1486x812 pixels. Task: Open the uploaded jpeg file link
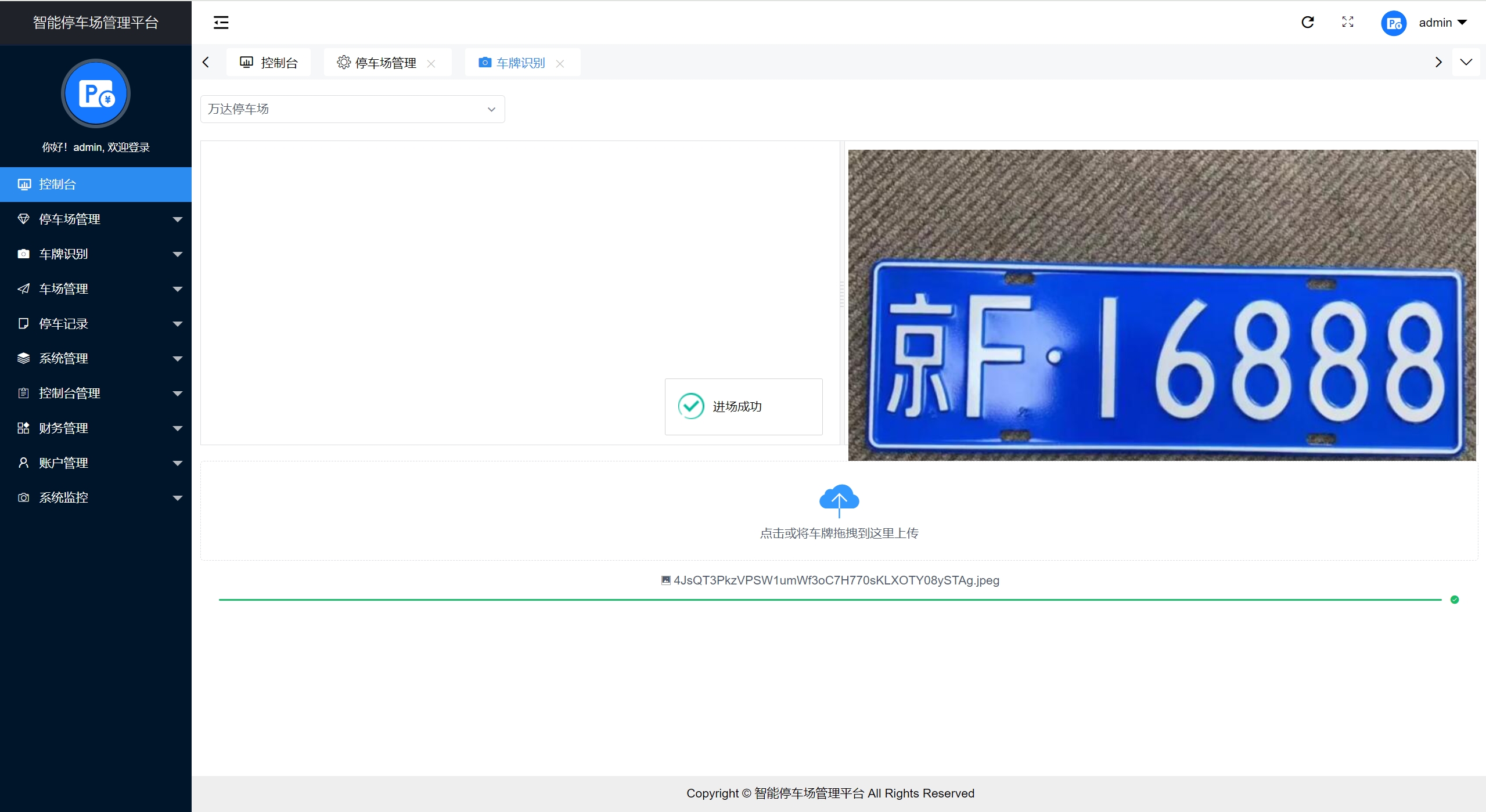pyautogui.click(x=836, y=580)
